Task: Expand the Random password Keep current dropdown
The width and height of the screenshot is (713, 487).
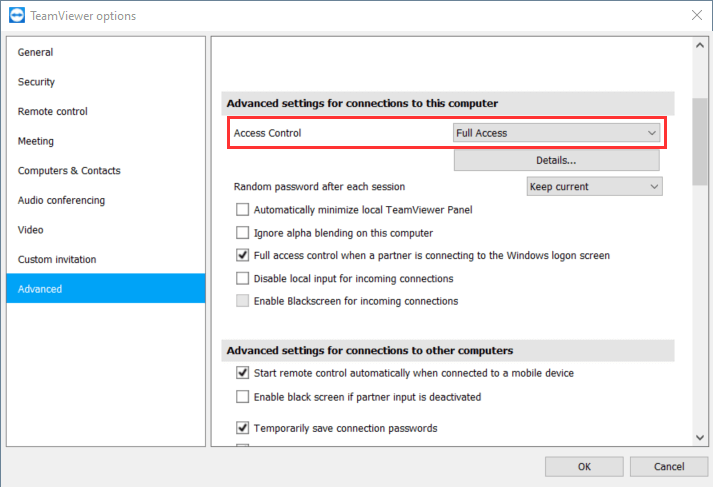Action: [x=594, y=186]
